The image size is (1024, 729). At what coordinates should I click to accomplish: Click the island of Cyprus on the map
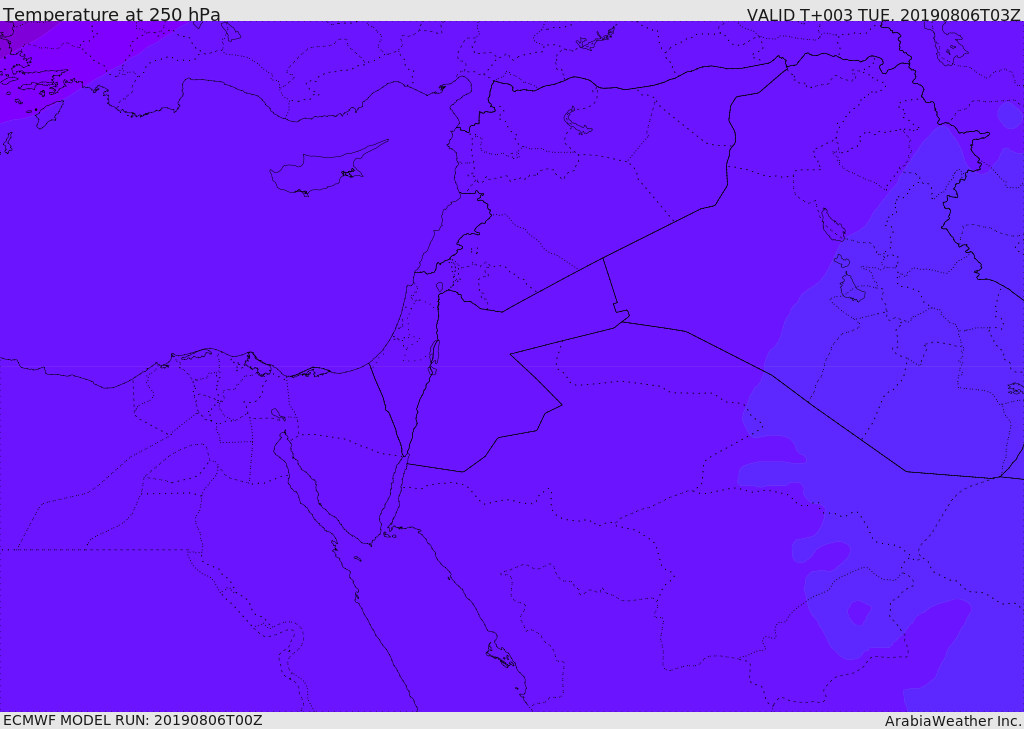[320, 171]
